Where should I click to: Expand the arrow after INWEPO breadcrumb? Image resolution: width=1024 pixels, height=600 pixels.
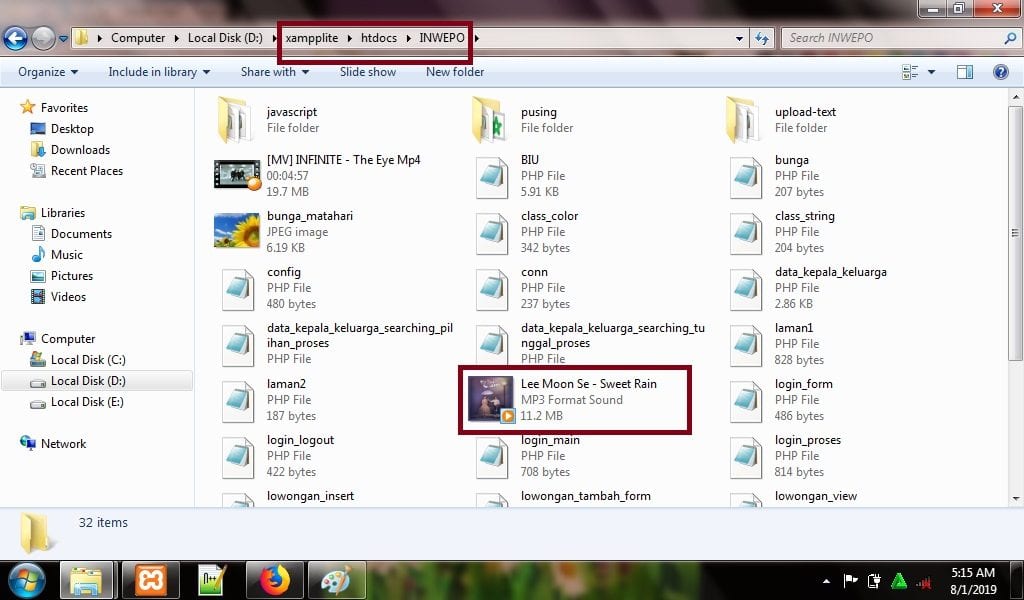point(477,39)
